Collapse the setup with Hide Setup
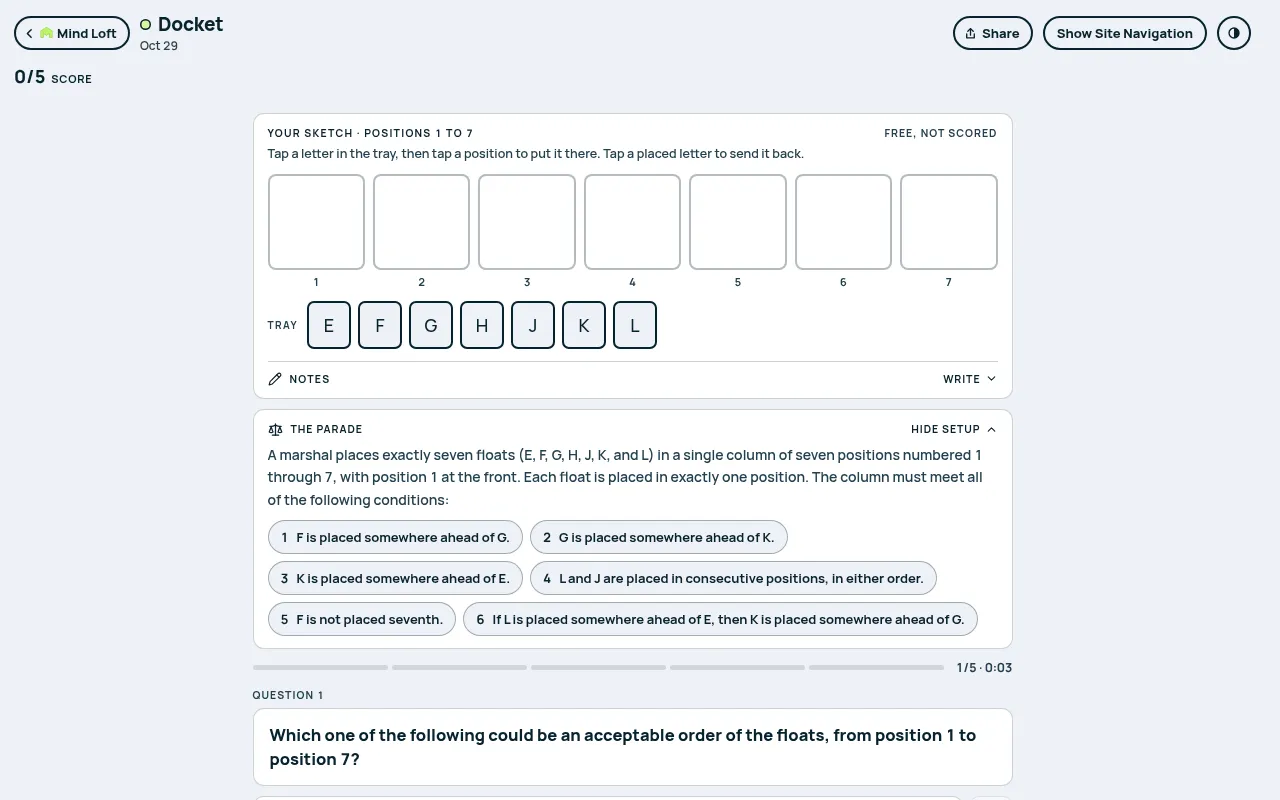The width and height of the screenshot is (1280, 800). 953,429
